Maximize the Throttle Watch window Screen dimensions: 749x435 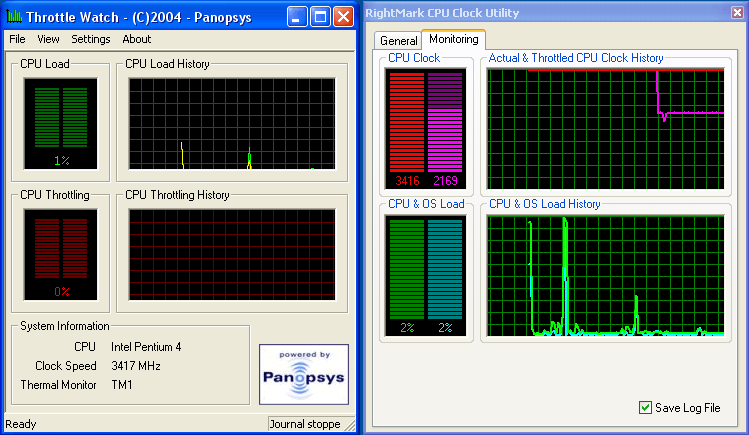coord(320,17)
